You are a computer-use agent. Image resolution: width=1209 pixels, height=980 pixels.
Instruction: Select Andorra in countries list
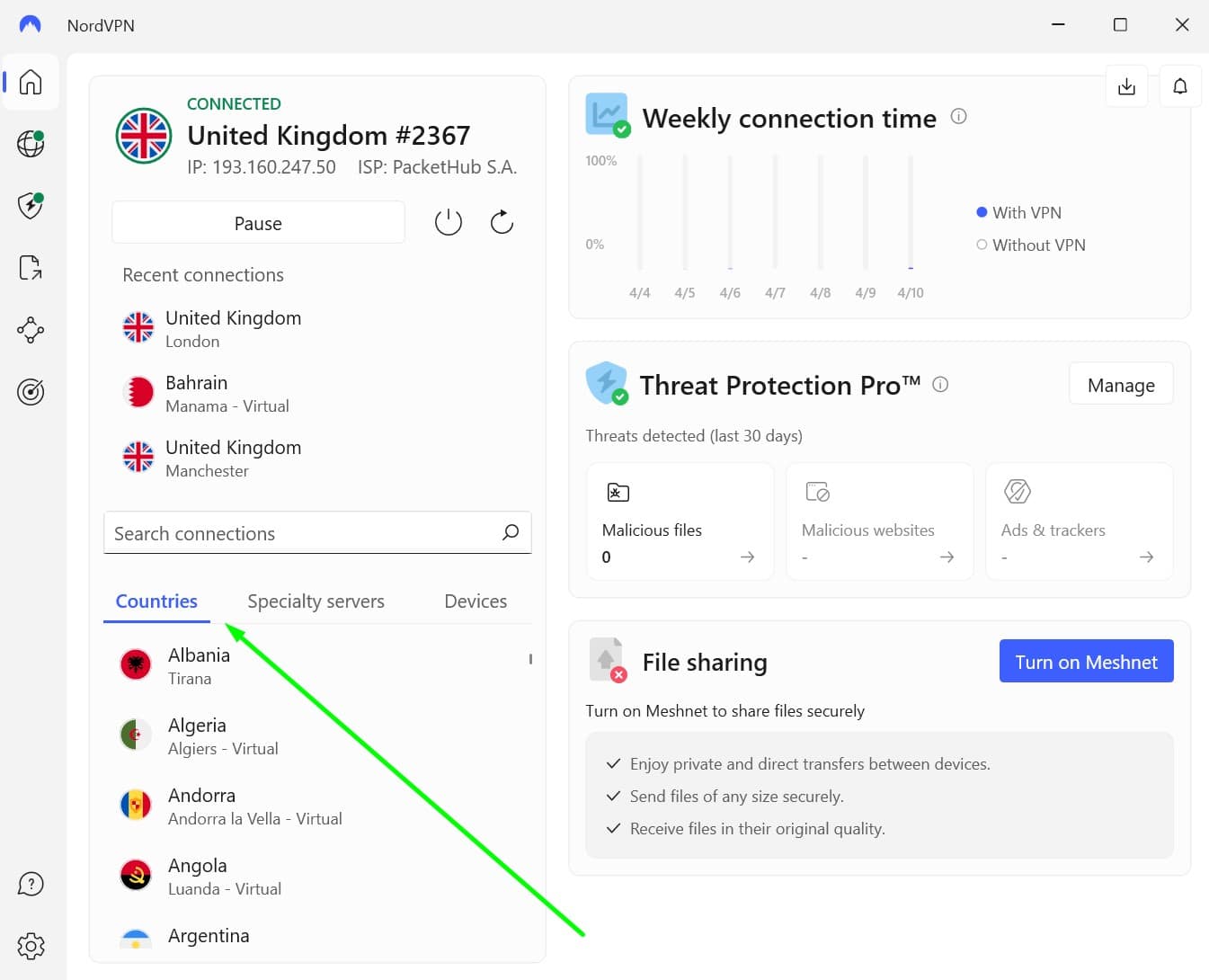(x=317, y=806)
